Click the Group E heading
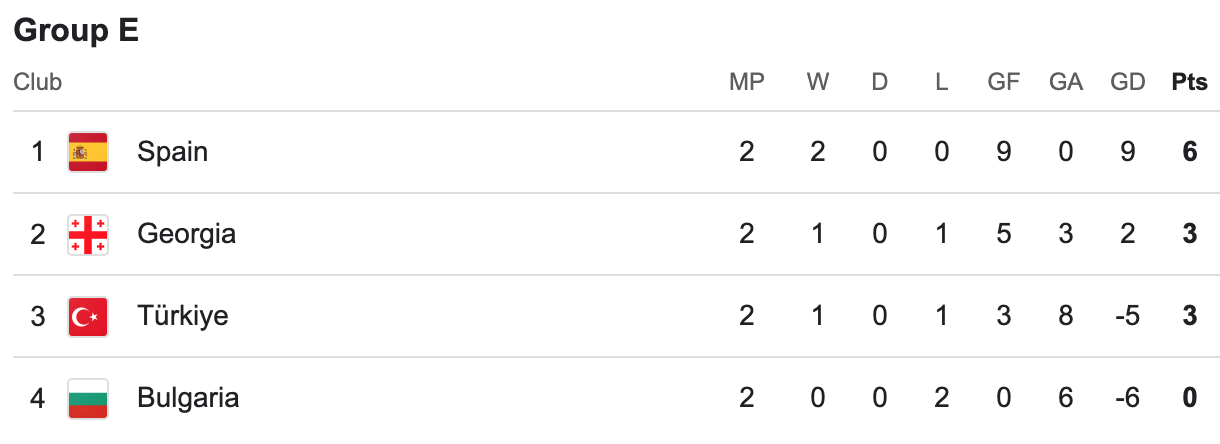1220x444 pixels. [76, 31]
